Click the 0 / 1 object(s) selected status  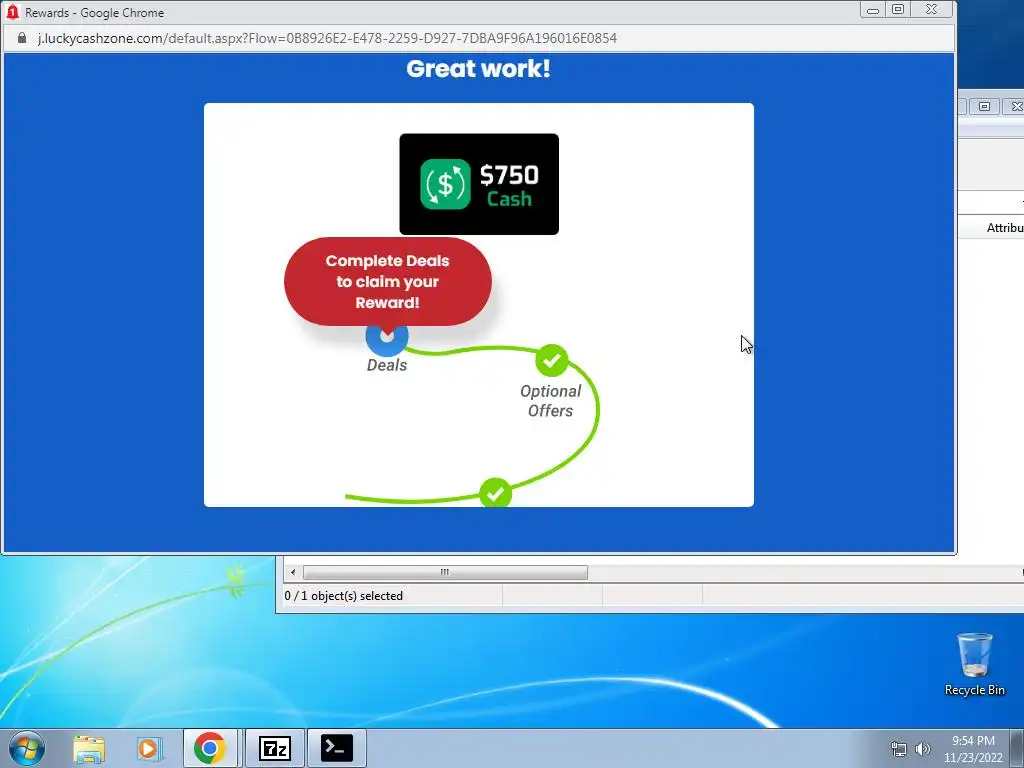[344, 596]
